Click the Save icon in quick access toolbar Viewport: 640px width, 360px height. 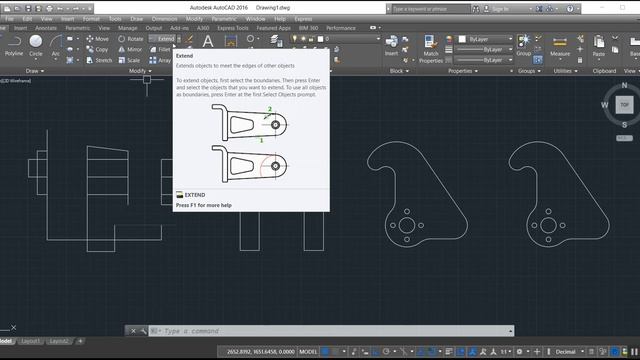(28, 8)
